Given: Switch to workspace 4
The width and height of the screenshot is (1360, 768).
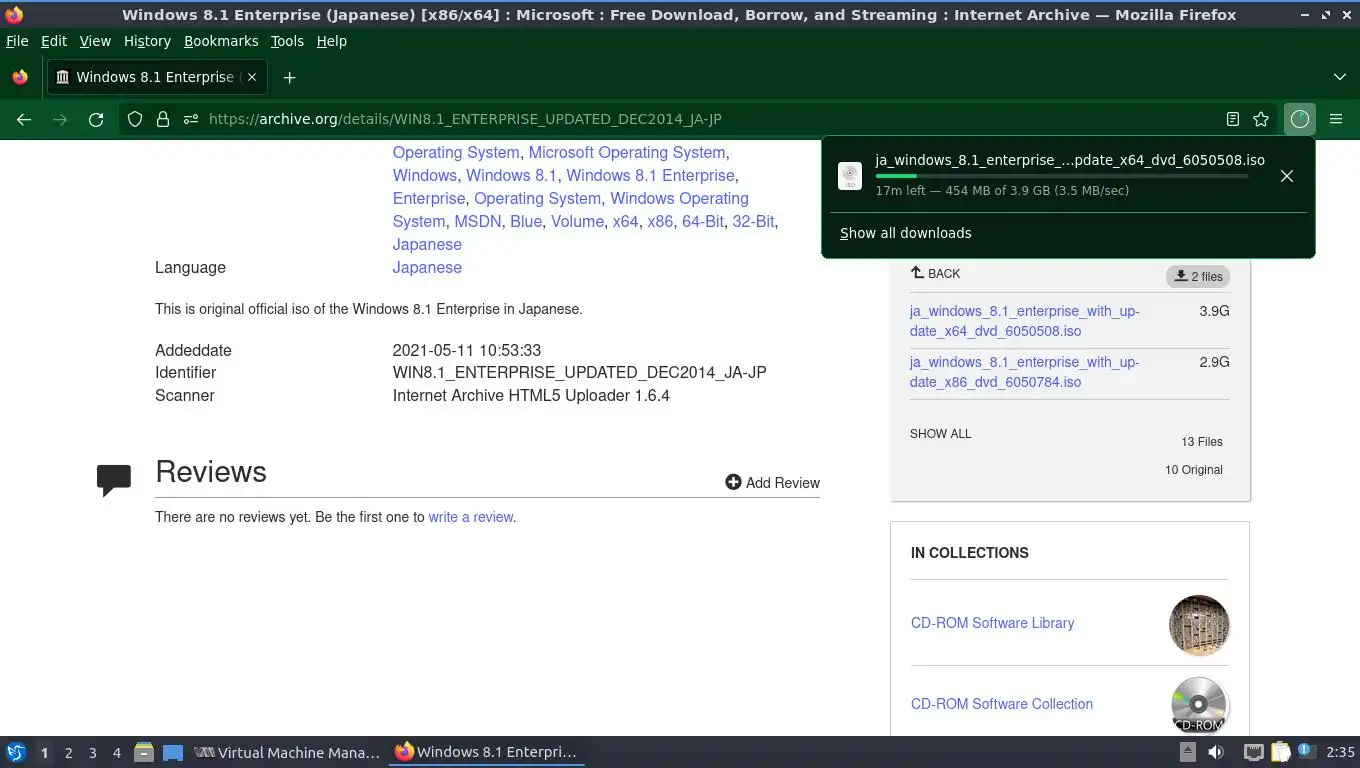Looking at the screenshot, I should tap(116, 753).
